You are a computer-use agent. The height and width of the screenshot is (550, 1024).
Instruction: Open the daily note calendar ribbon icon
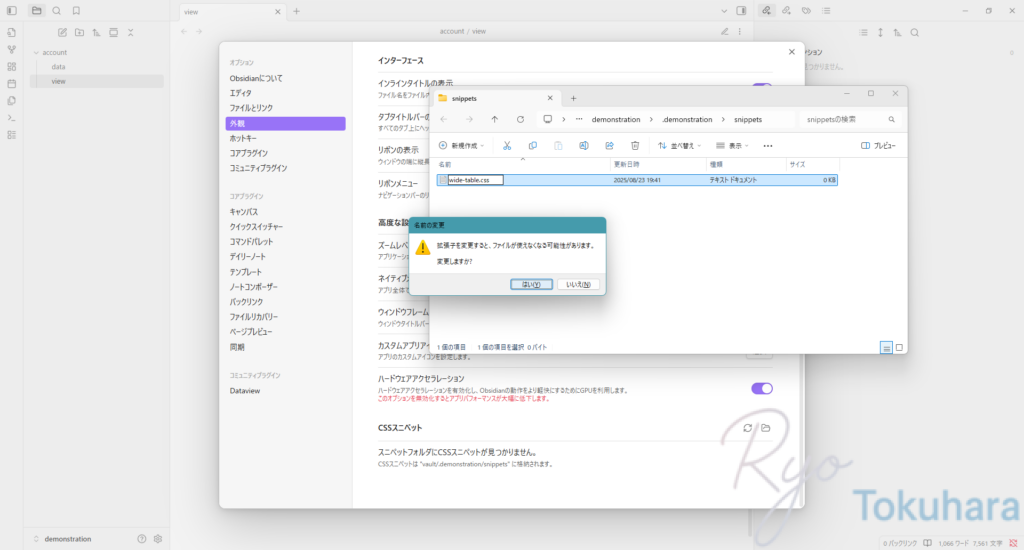[11, 83]
